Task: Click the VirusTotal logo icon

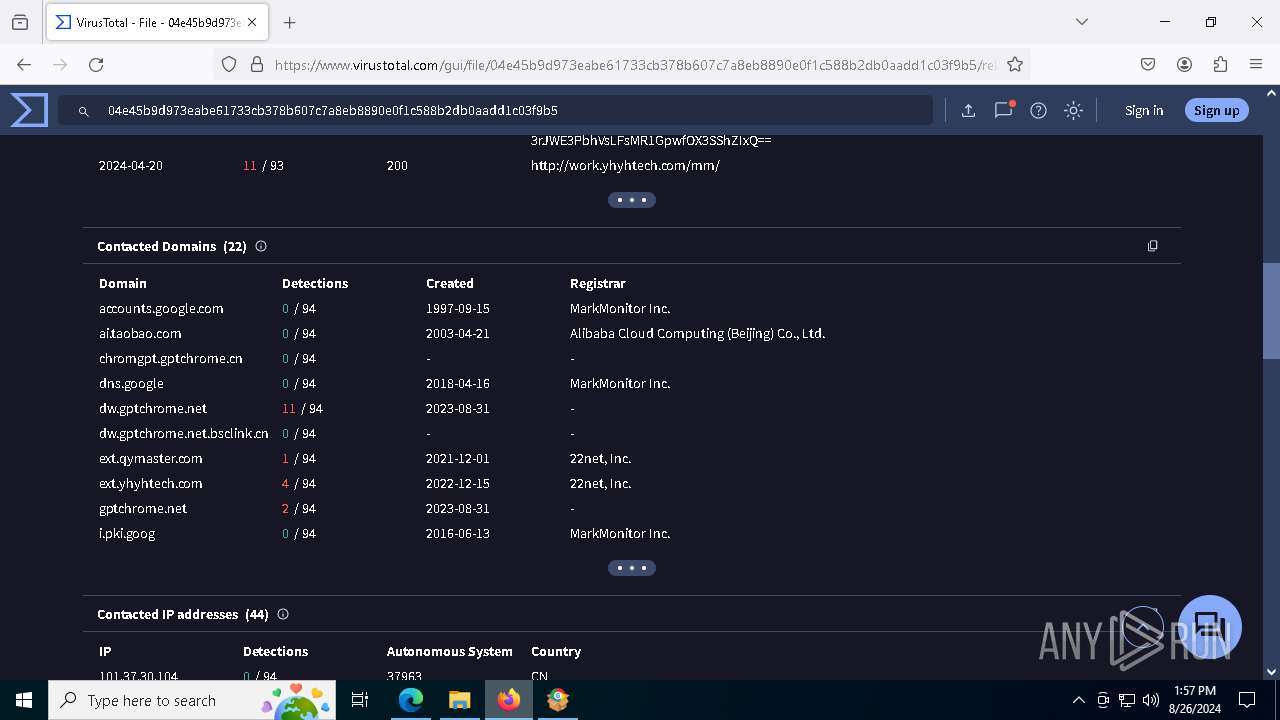Action: [x=29, y=110]
